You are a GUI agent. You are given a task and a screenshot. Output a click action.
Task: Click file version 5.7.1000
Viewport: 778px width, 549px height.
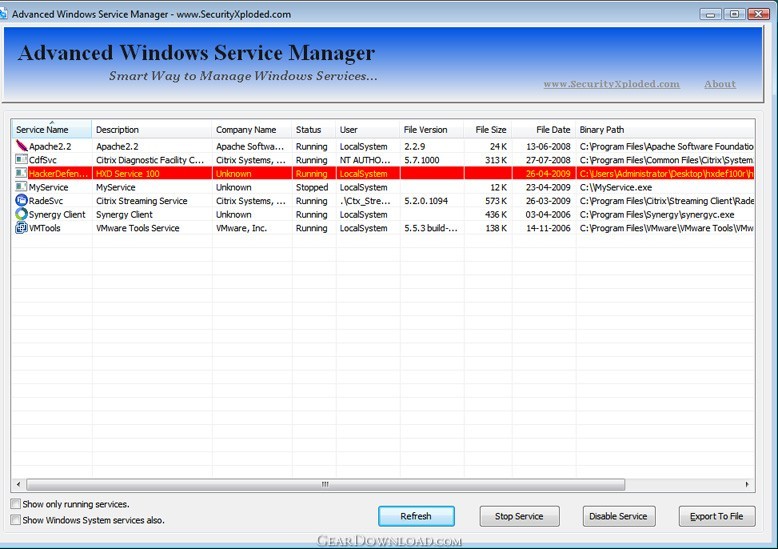point(421,160)
